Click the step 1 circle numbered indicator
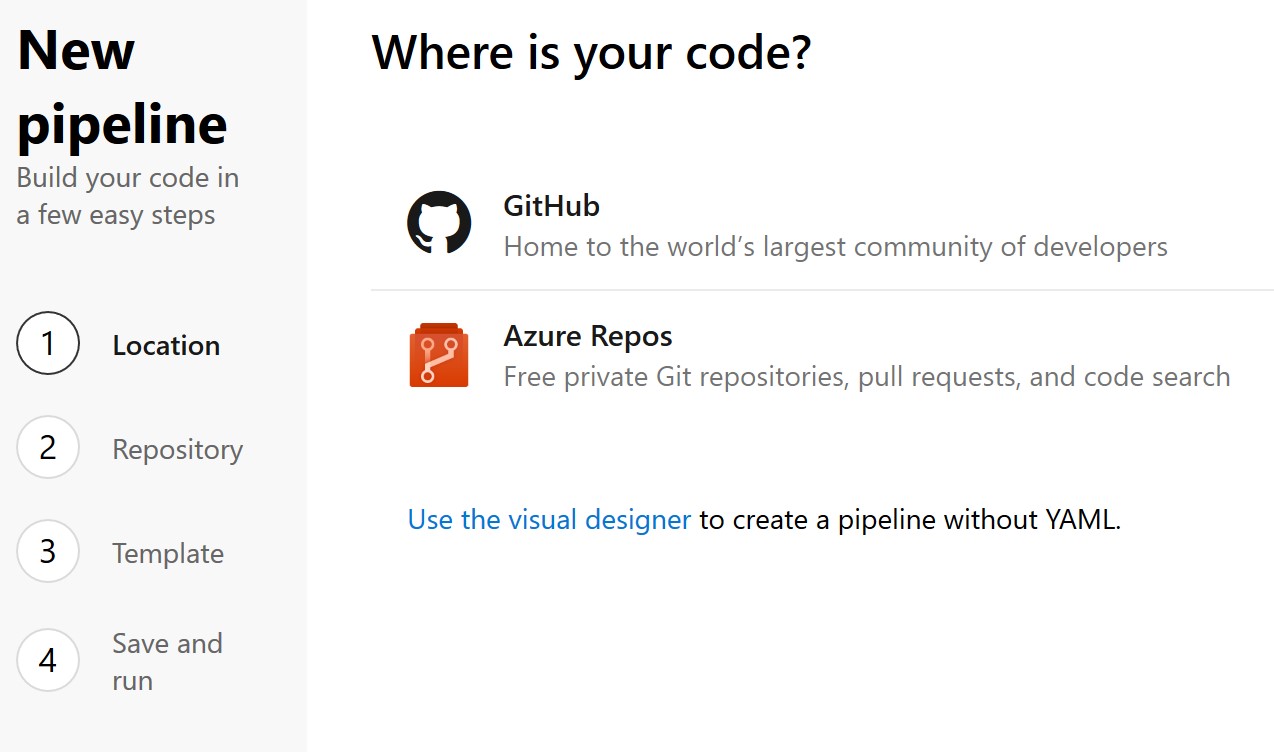This screenshot has height=752, width=1274. tap(47, 343)
